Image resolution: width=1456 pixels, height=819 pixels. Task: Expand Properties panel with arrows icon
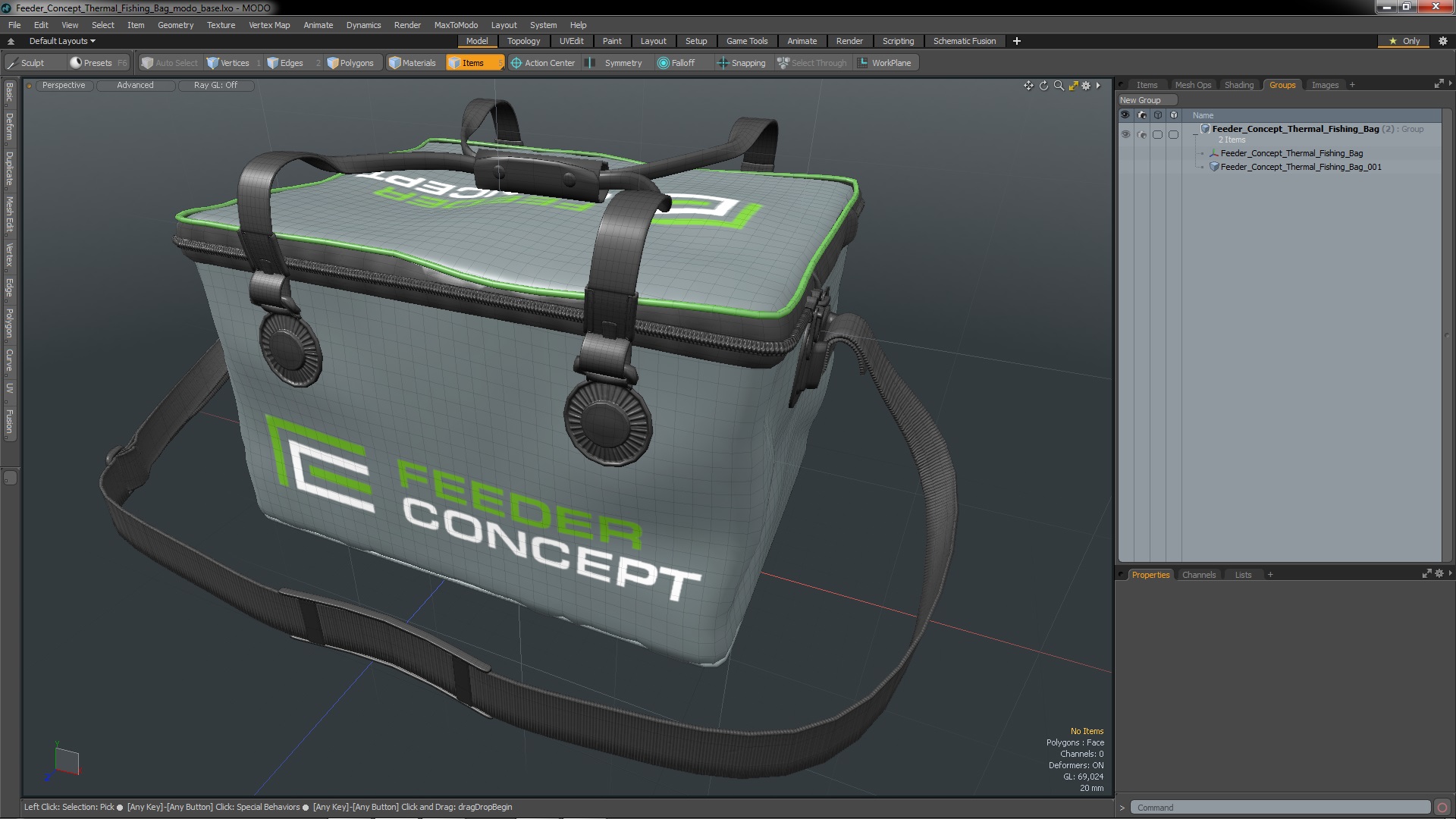[x=1426, y=574]
